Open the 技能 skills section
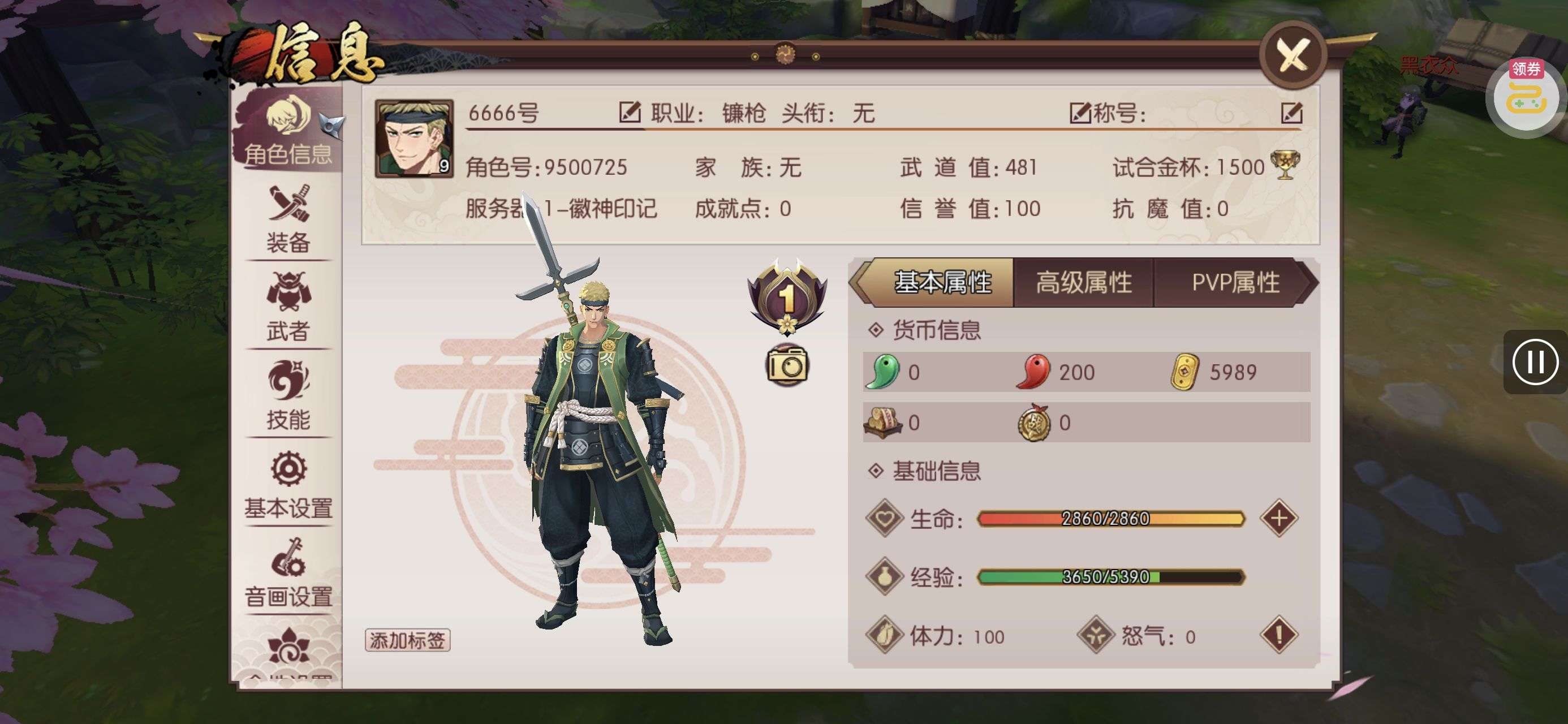 [x=288, y=396]
